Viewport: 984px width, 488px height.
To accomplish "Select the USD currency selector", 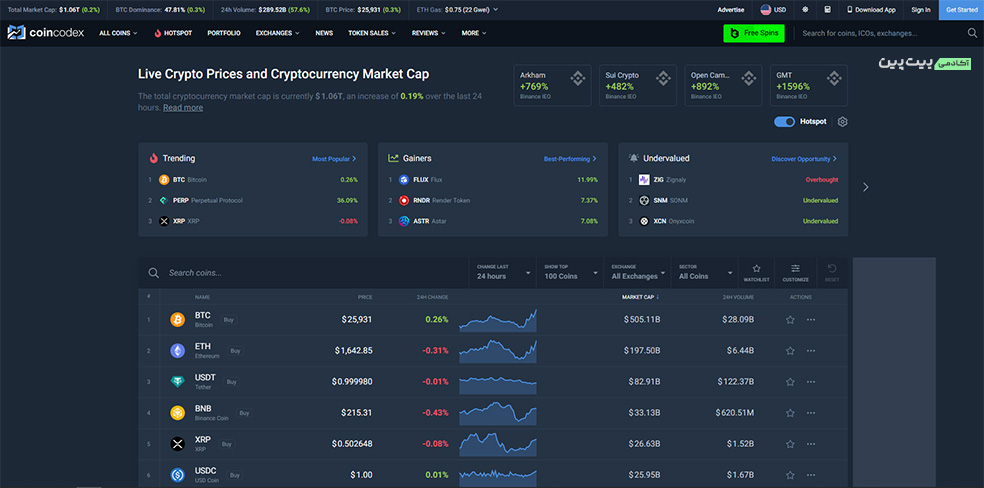I will (x=773, y=9).
